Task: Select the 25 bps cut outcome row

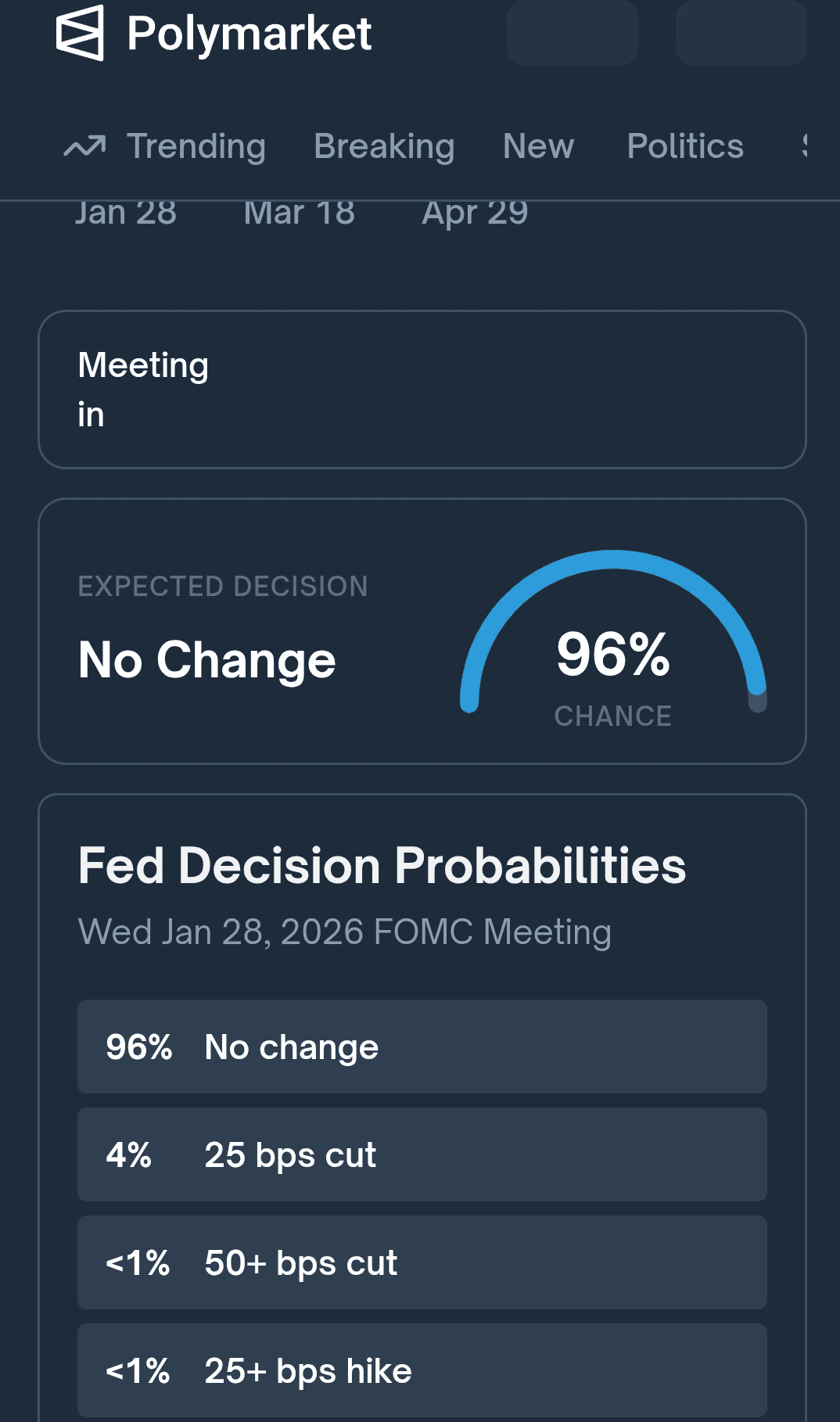Action: pyautogui.click(x=422, y=1154)
